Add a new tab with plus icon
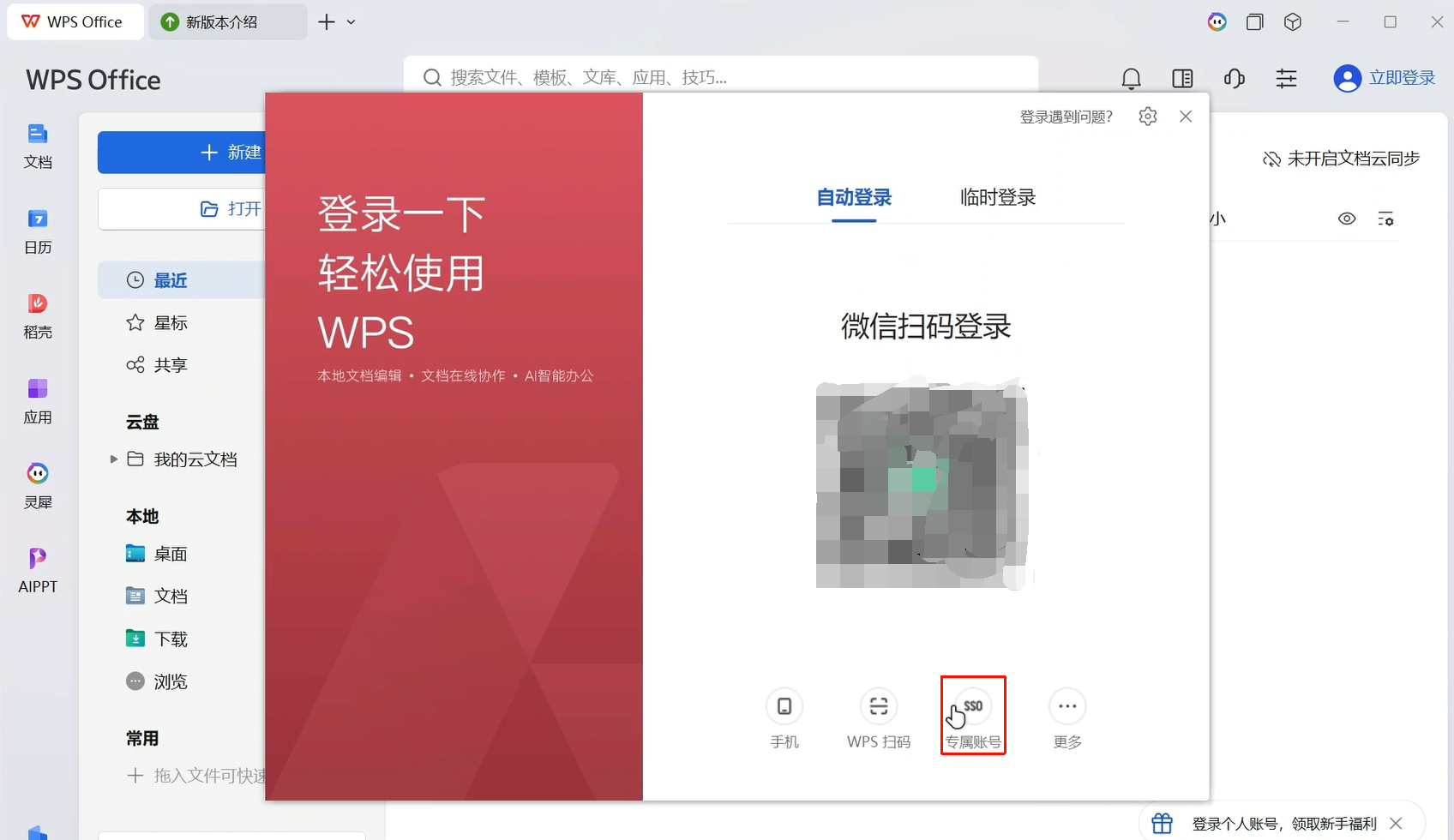Screen dimensions: 1454x840 coord(327,22)
